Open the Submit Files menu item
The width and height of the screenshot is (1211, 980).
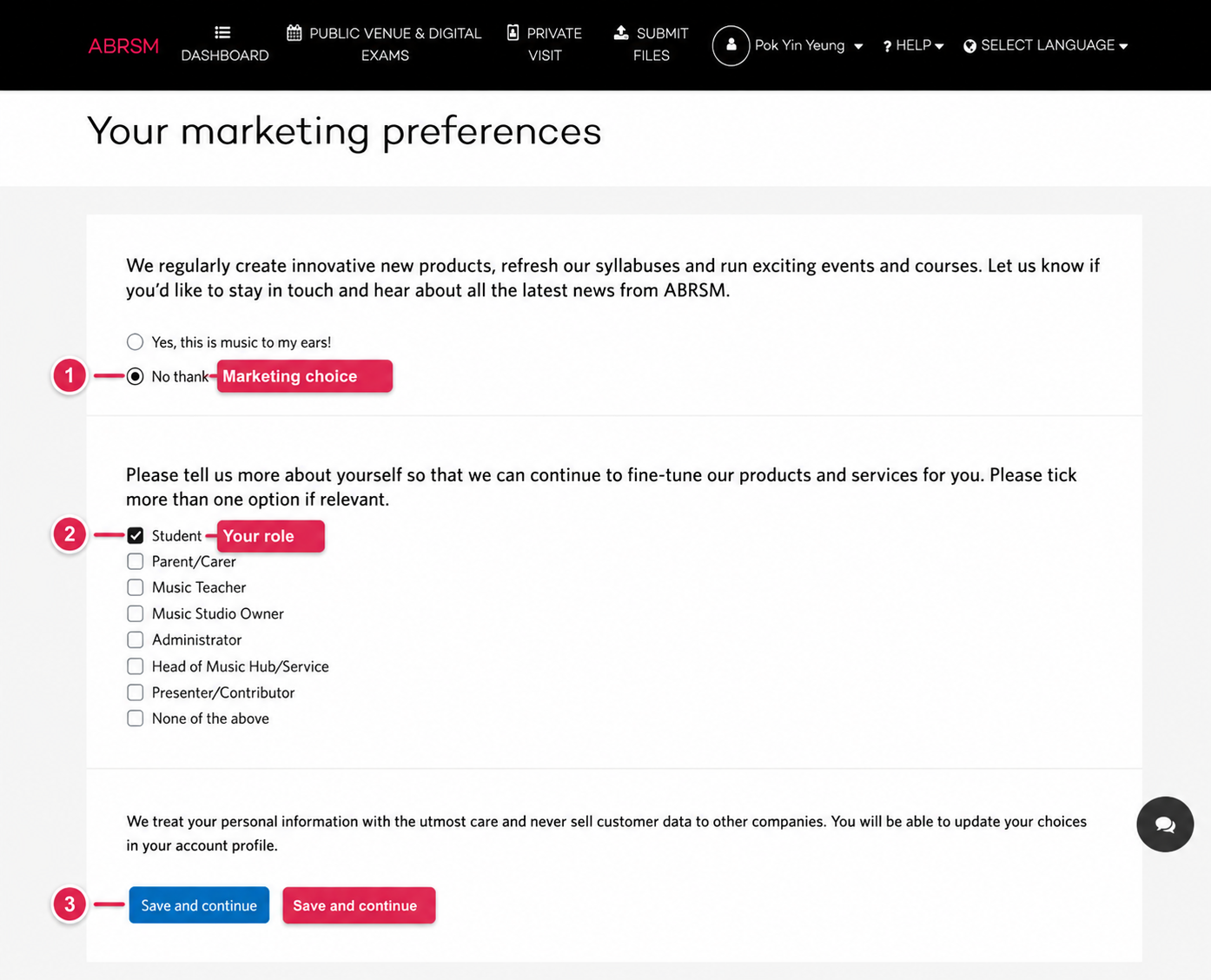[651, 44]
